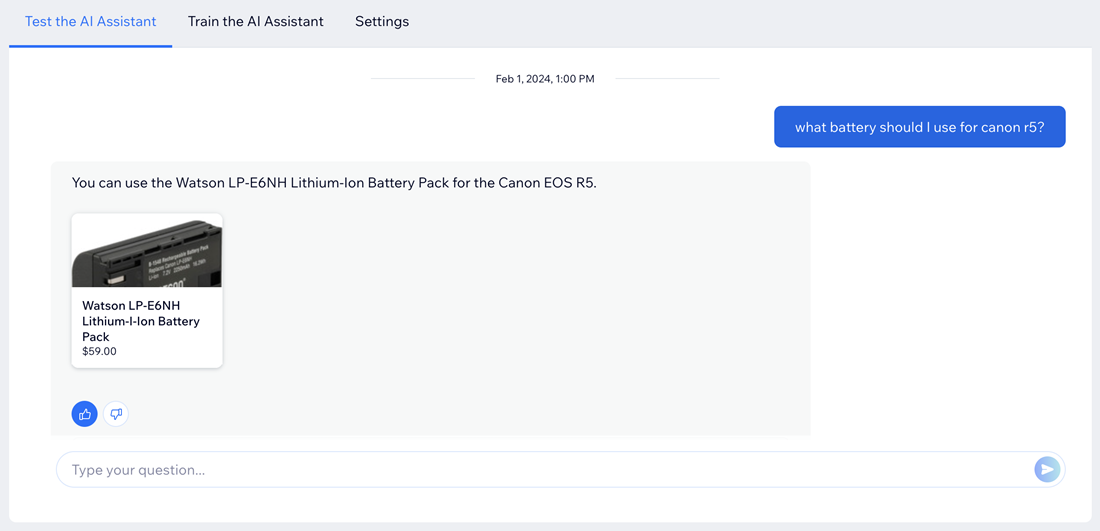Click the thumbs up feedback icon
1100x531 pixels.
coord(84,414)
